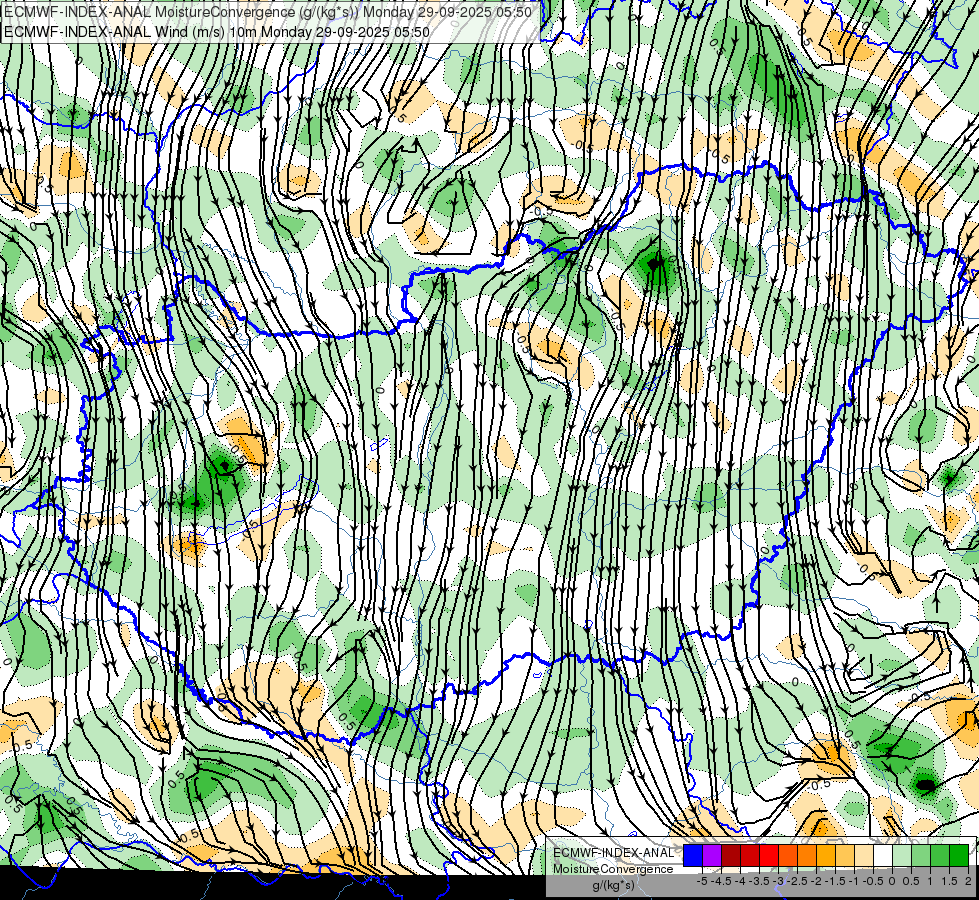979x900 pixels.
Task: Select the MoistureConvergence title line
Action: coord(268,12)
